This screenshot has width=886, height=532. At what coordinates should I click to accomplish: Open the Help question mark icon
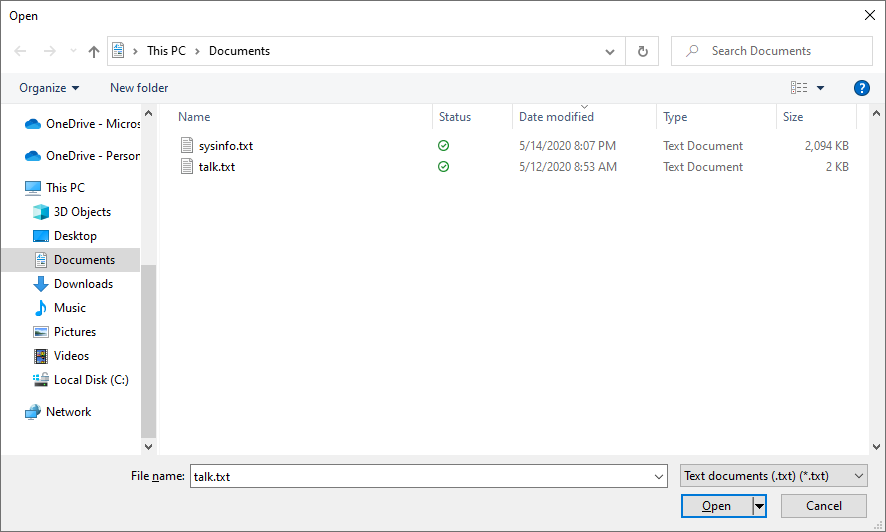861,88
